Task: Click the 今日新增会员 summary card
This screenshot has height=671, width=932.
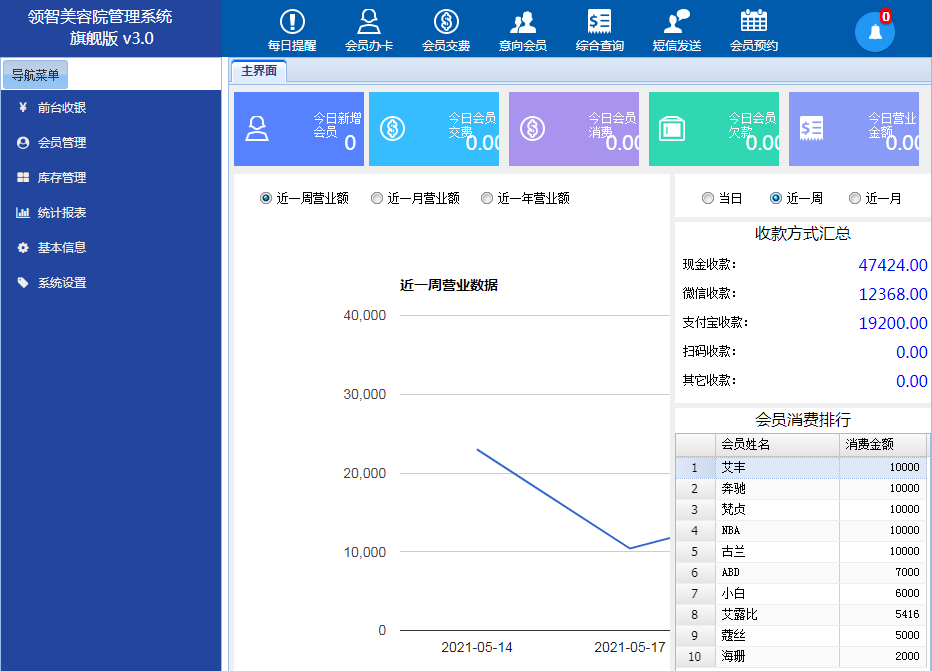Action: pos(298,129)
